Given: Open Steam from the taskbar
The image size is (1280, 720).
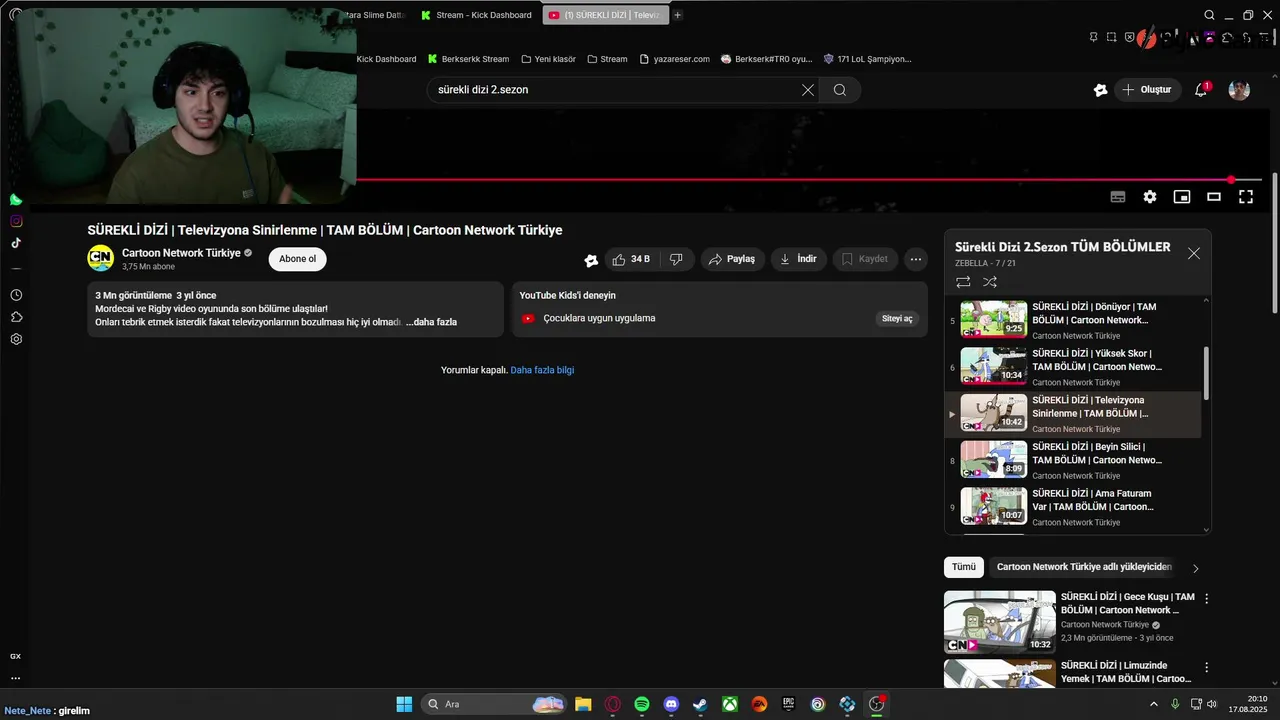Looking at the screenshot, I should (x=700, y=704).
